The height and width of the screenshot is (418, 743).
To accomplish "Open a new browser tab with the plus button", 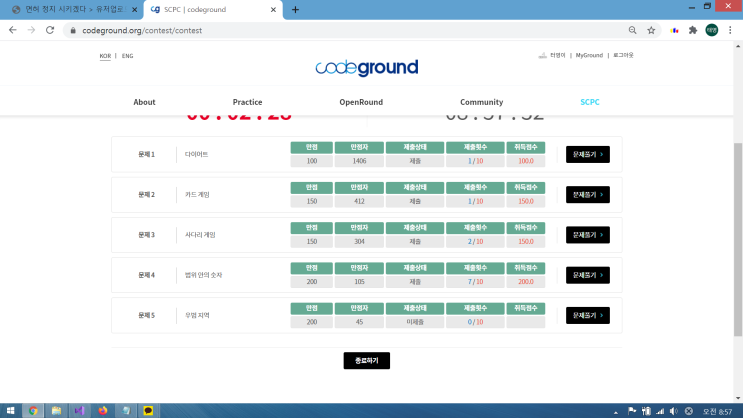I will (295, 9).
